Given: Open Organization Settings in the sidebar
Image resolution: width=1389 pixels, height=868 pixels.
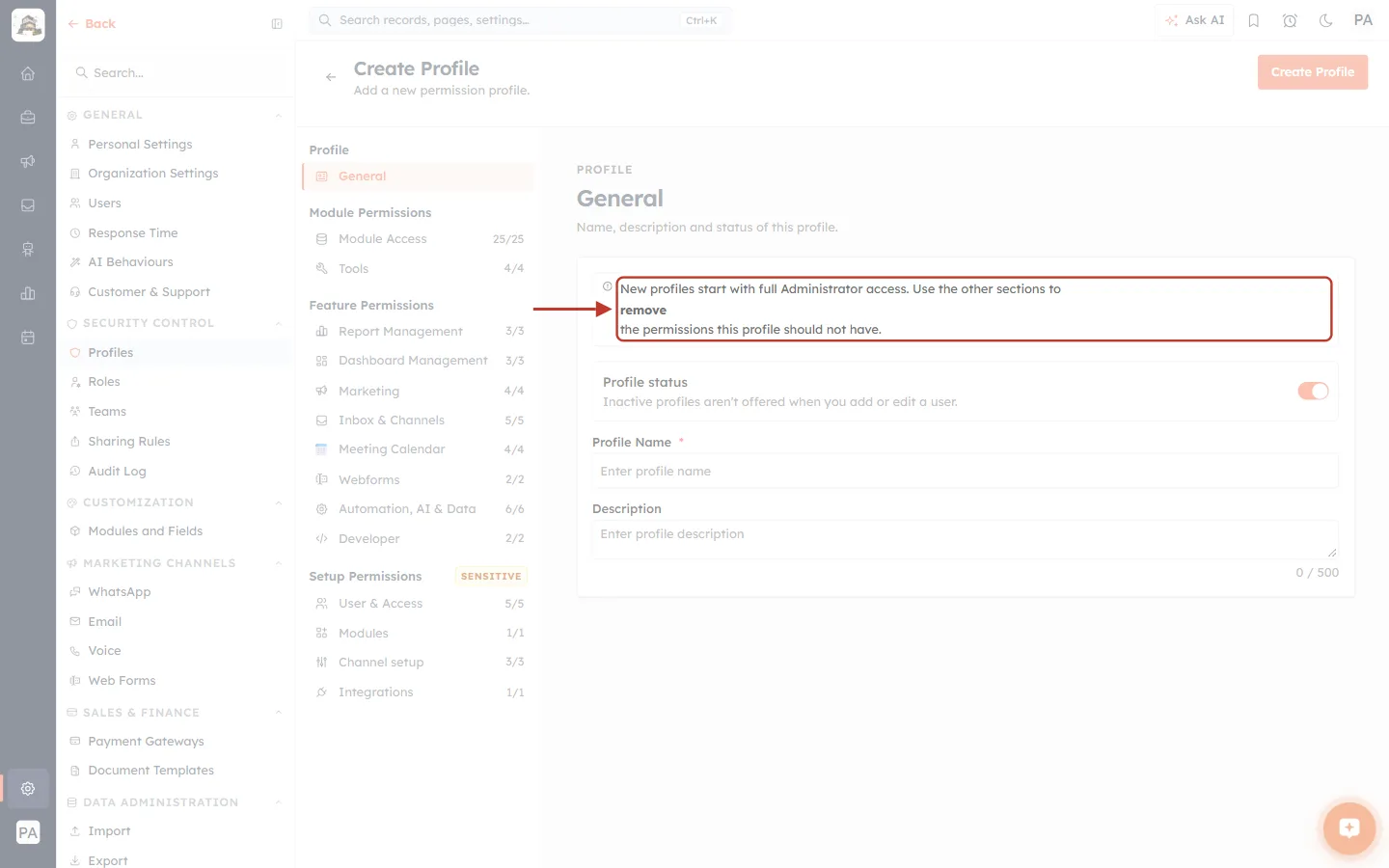Looking at the screenshot, I should click(x=152, y=174).
